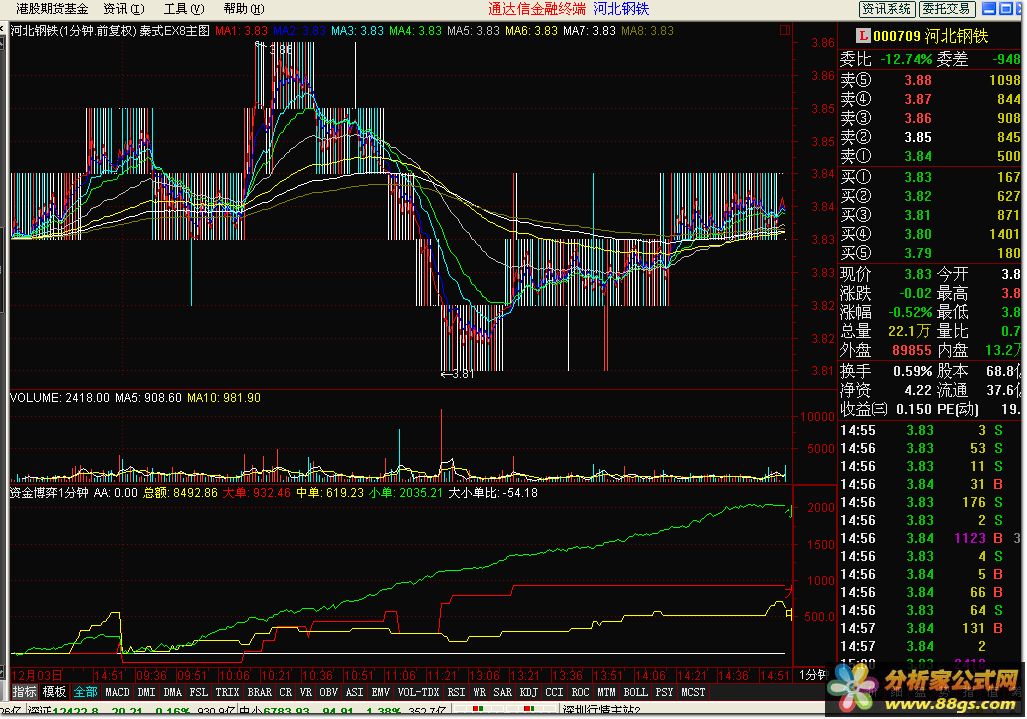
Task: Switch to the MTM indicator
Action: point(607,692)
